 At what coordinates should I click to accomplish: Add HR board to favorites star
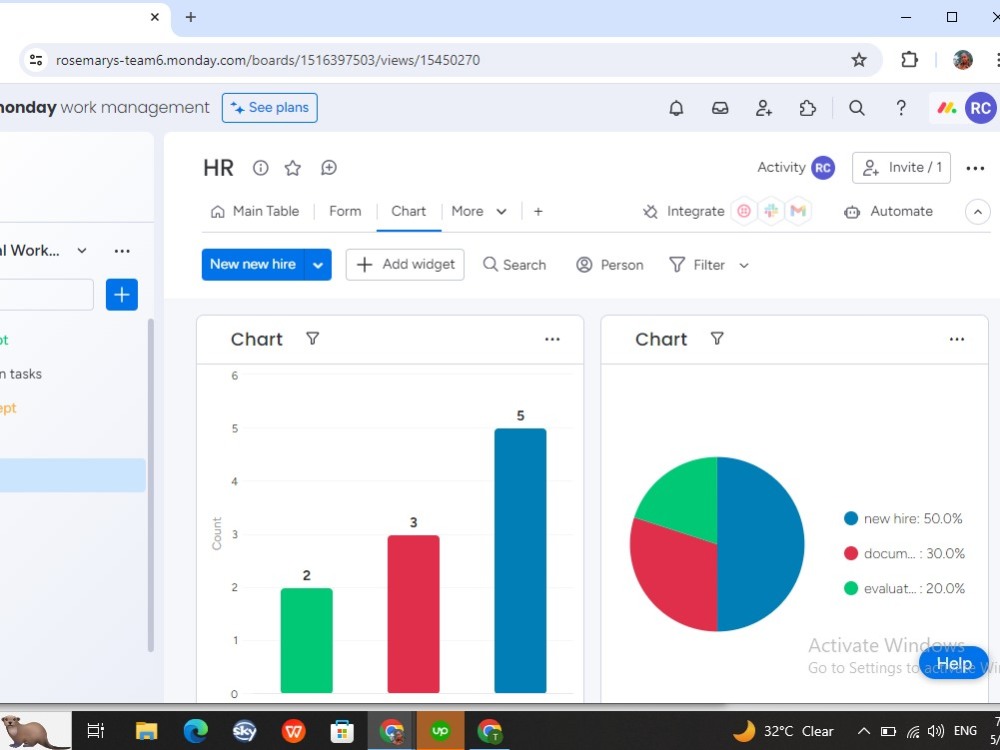coord(293,168)
